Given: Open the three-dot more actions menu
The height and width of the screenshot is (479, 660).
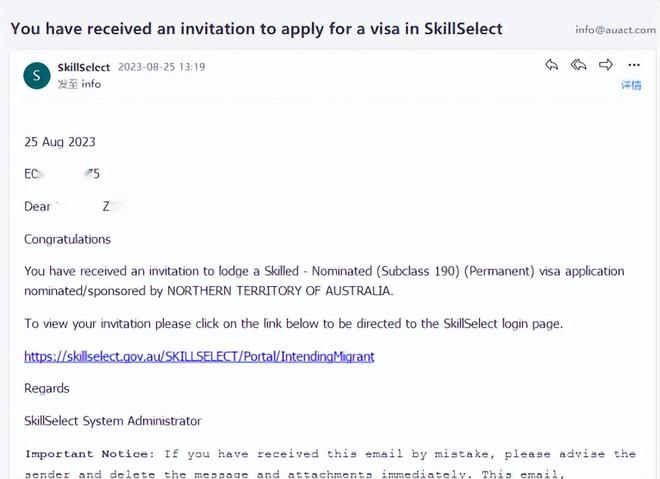Looking at the screenshot, I should [634, 65].
